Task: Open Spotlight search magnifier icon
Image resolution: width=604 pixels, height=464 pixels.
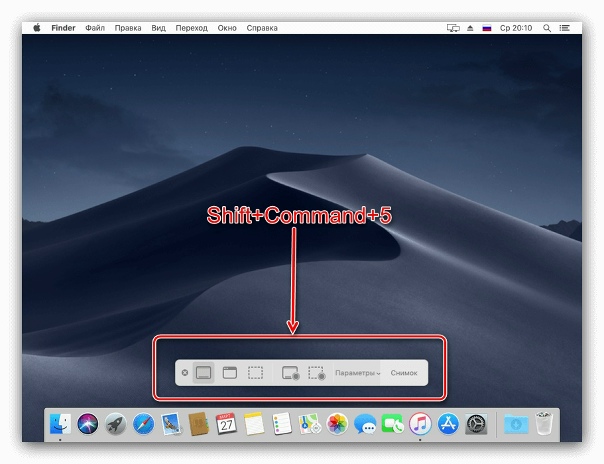Action: point(547,28)
